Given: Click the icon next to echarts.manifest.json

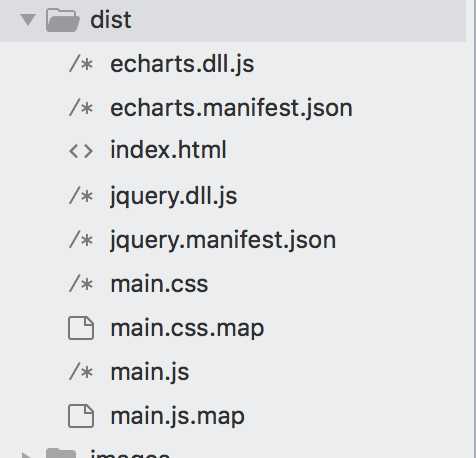Looking at the screenshot, I should click(x=81, y=108).
